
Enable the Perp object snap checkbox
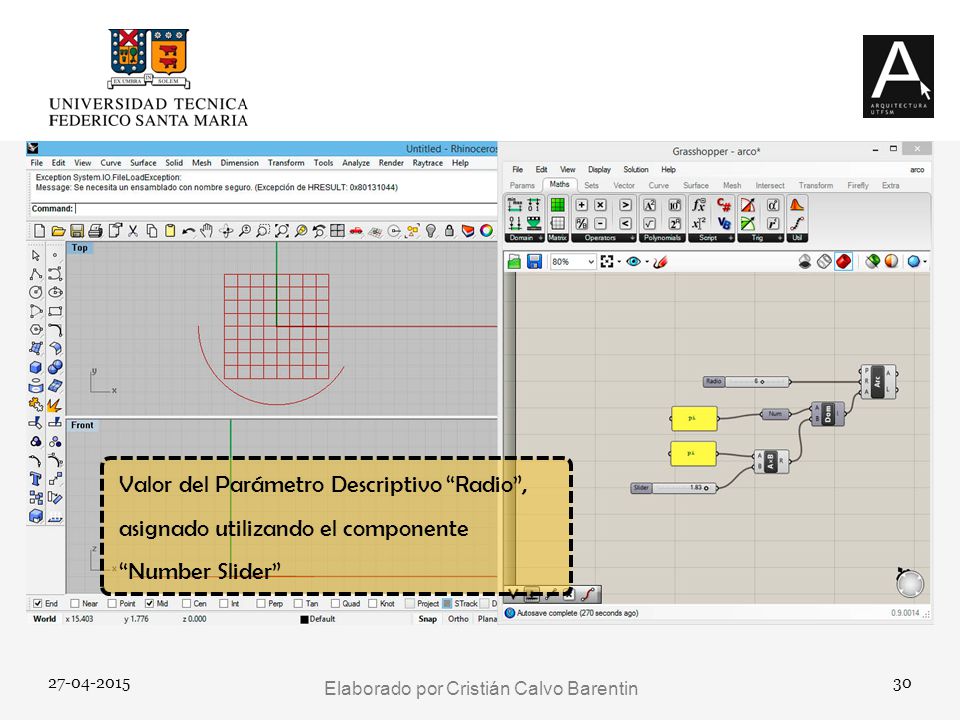[x=261, y=604]
